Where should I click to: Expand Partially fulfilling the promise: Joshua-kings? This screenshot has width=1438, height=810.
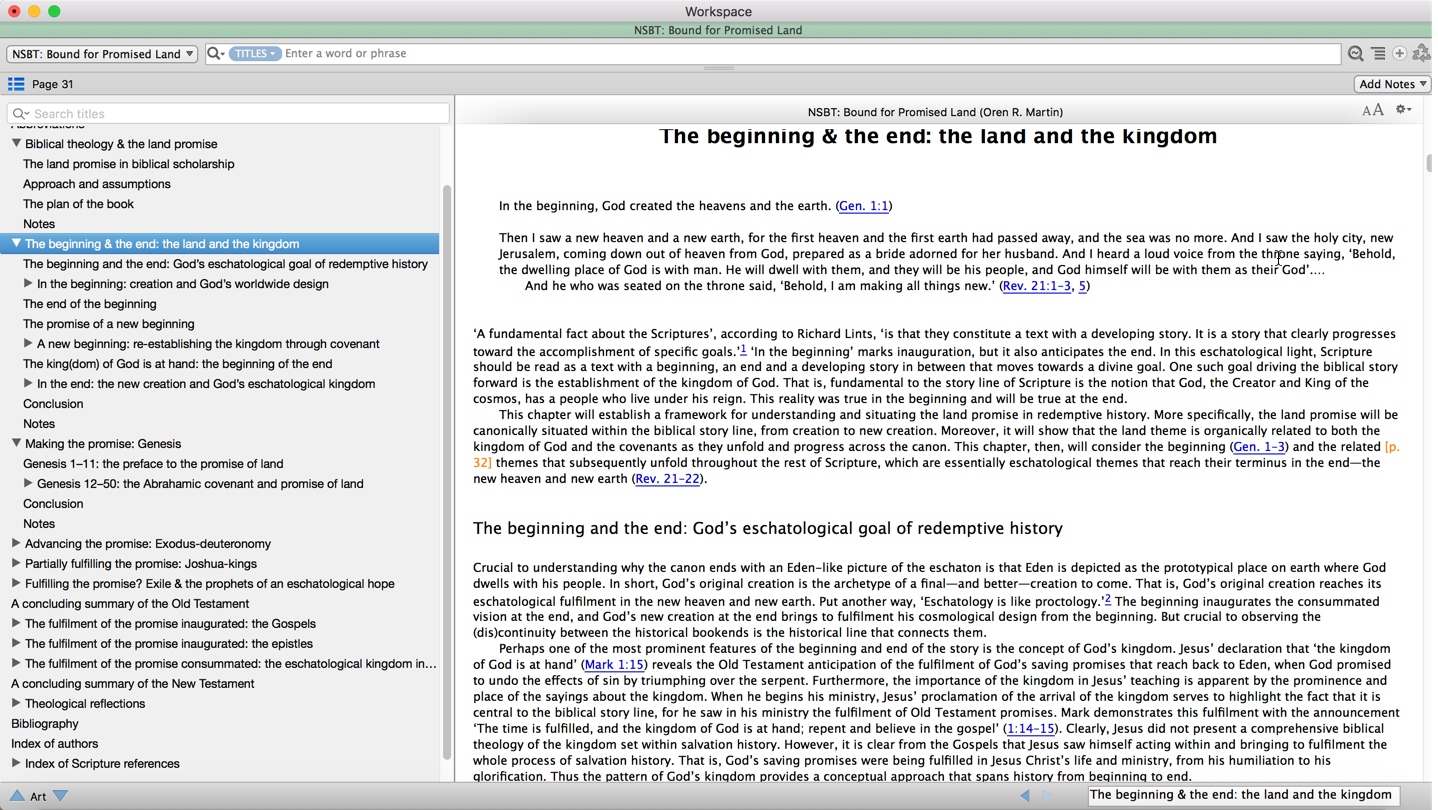coord(16,564)
